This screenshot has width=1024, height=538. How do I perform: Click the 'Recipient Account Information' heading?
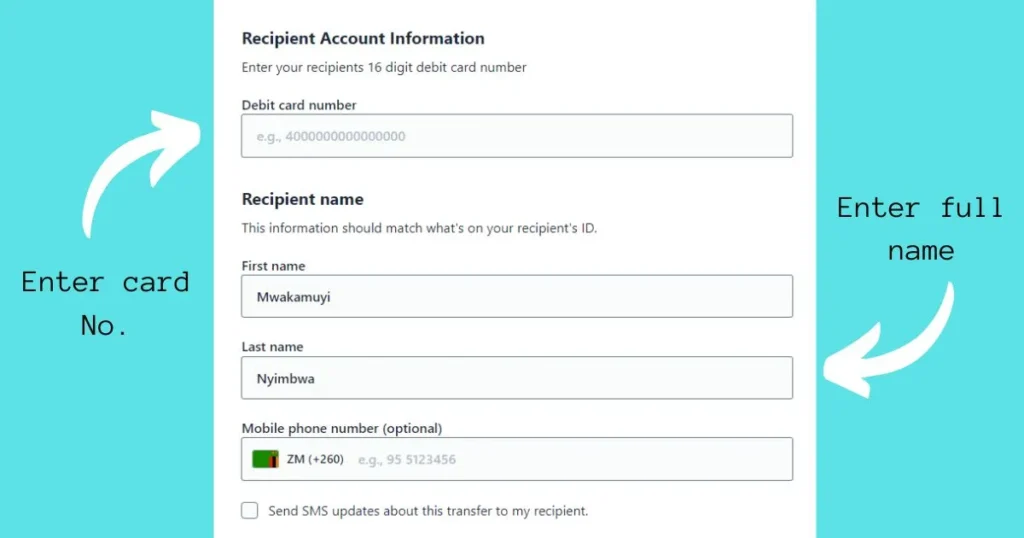[x=363, y=39]
